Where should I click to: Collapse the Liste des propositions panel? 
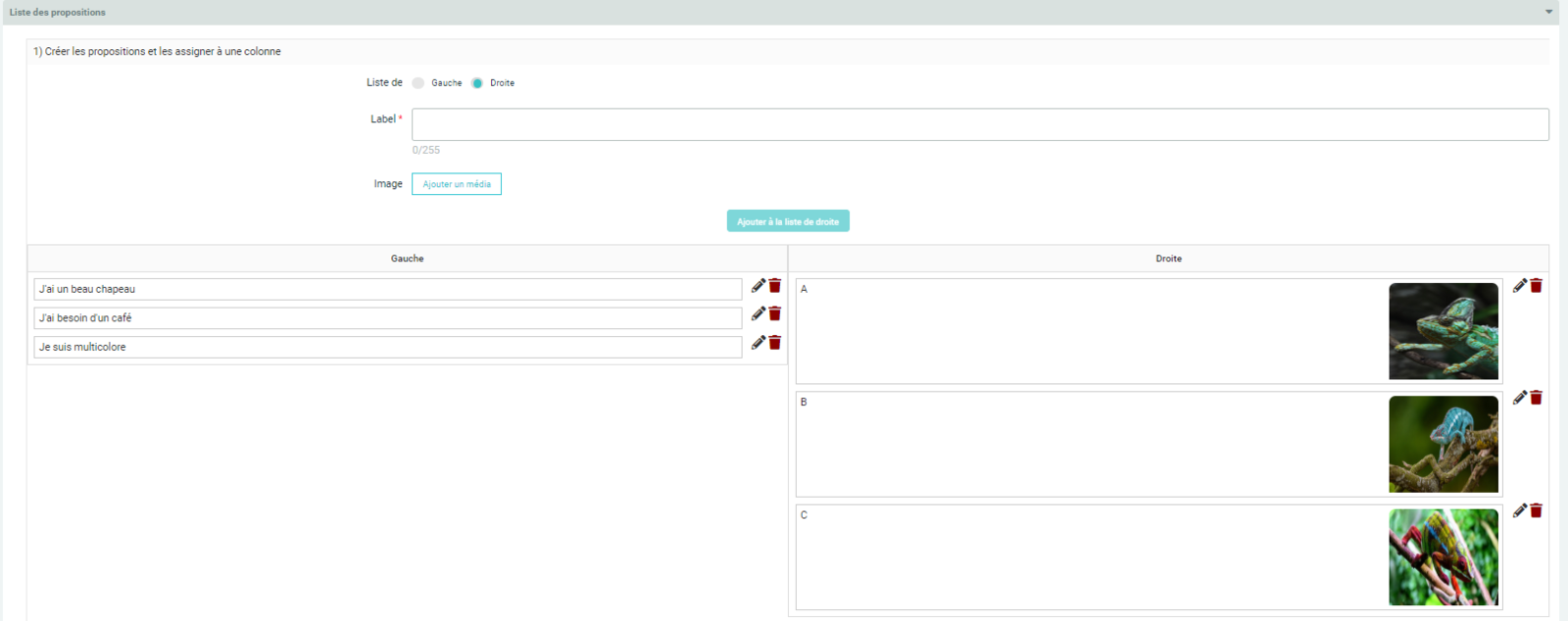pos(1549,12)
